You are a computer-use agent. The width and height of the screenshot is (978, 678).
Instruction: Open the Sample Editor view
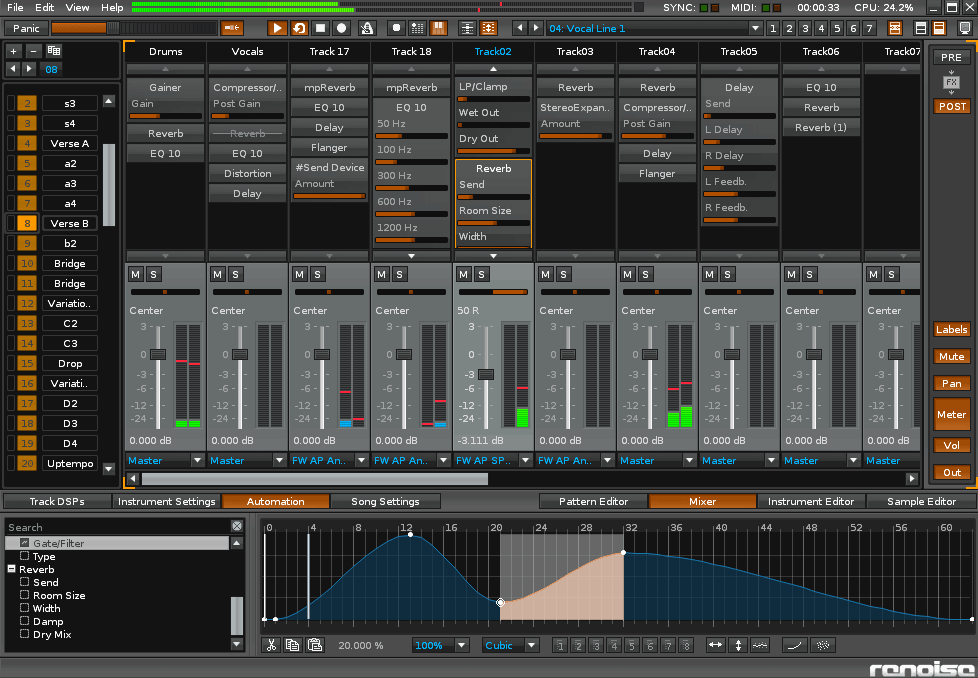[921, 501]
